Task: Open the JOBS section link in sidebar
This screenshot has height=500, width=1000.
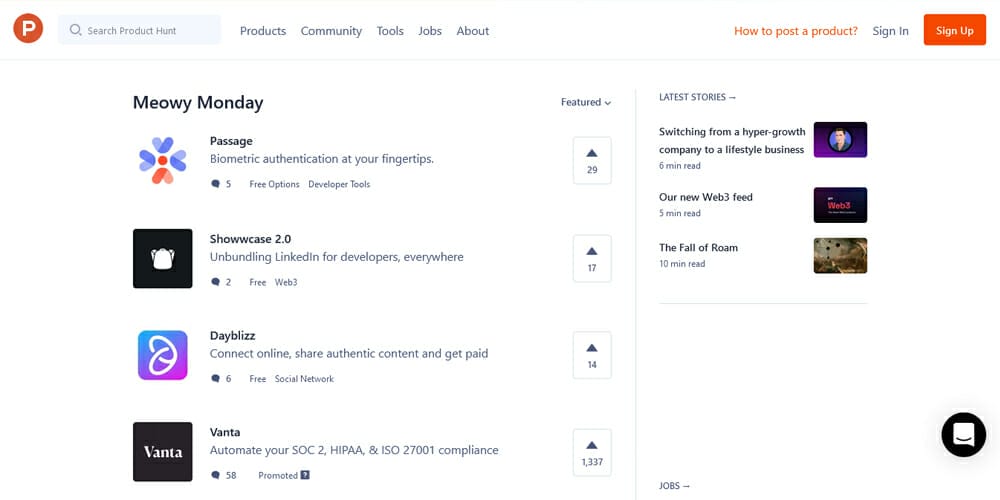Action: 675,486
